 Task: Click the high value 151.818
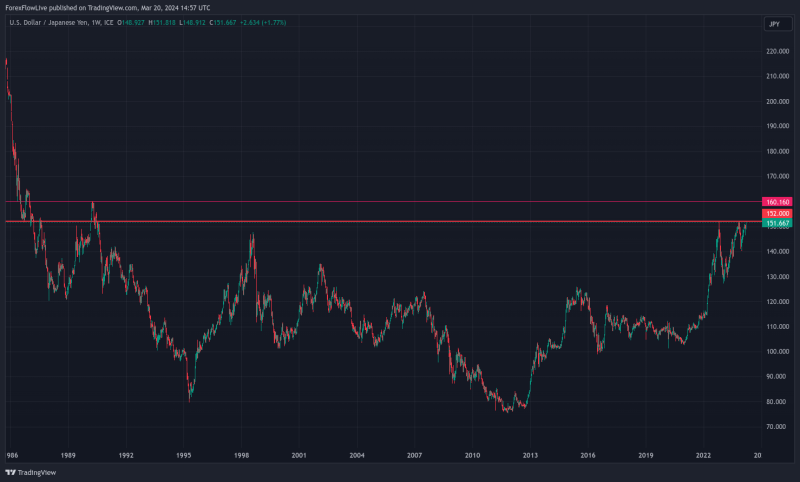point(163,22)
